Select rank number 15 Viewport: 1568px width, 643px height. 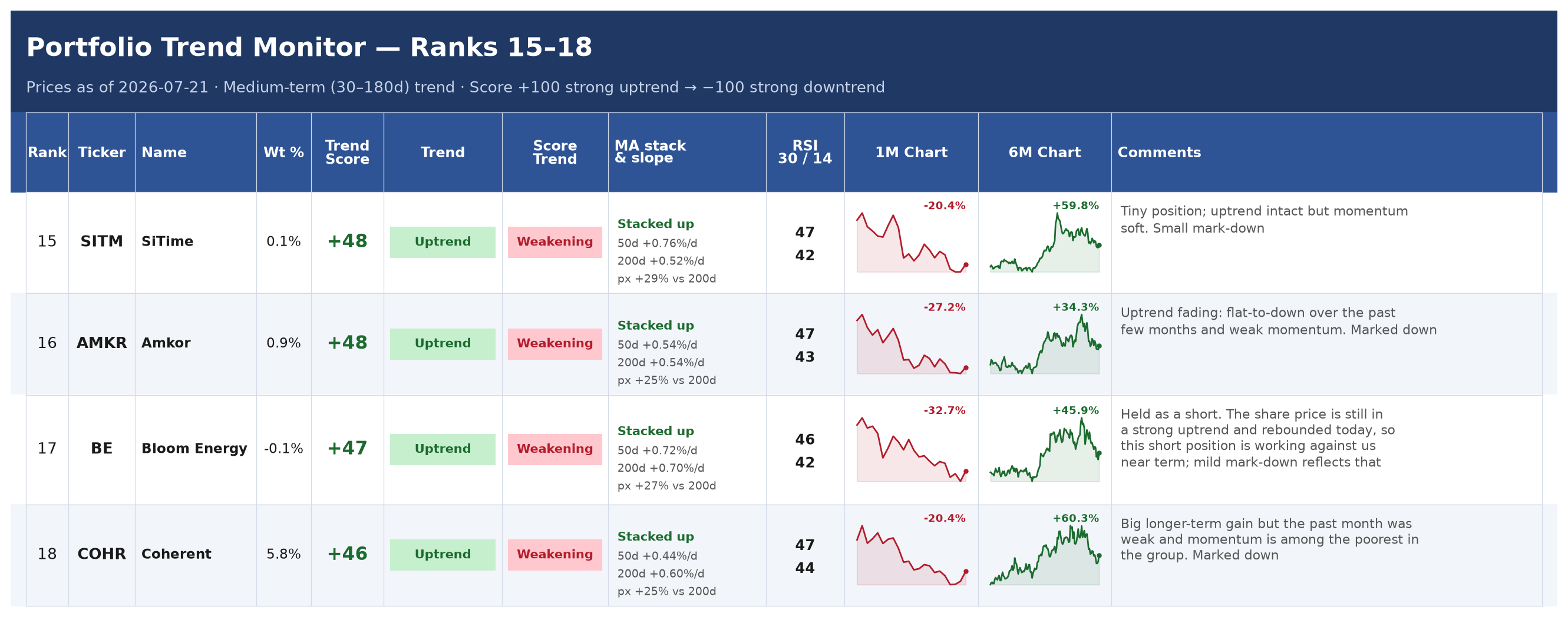(x=47, y=241)
